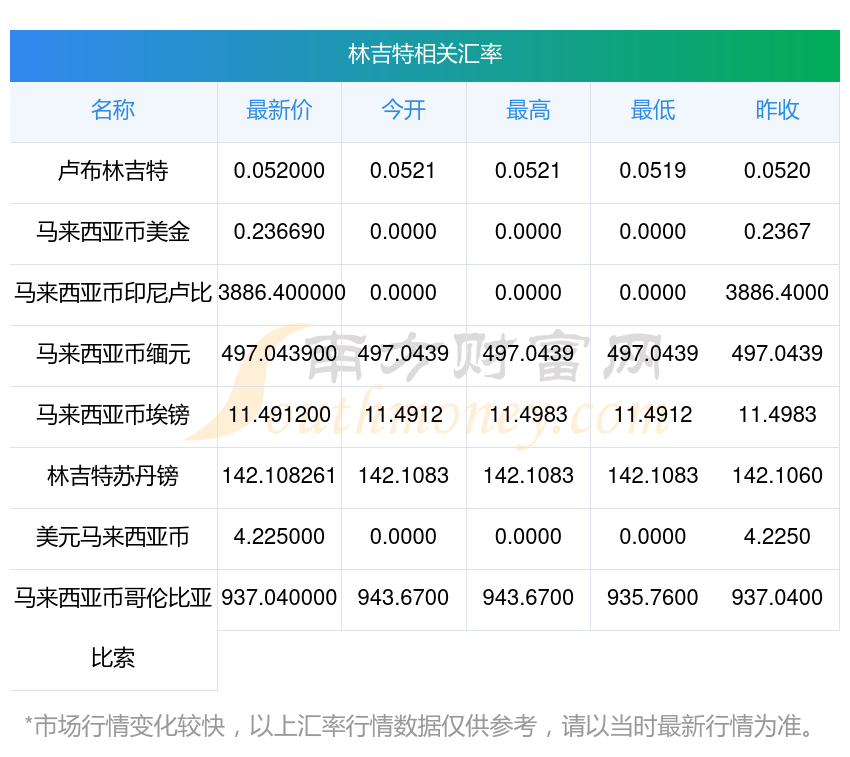Select the previous close 4.2250
850x757 pixels.
(777, 537)
